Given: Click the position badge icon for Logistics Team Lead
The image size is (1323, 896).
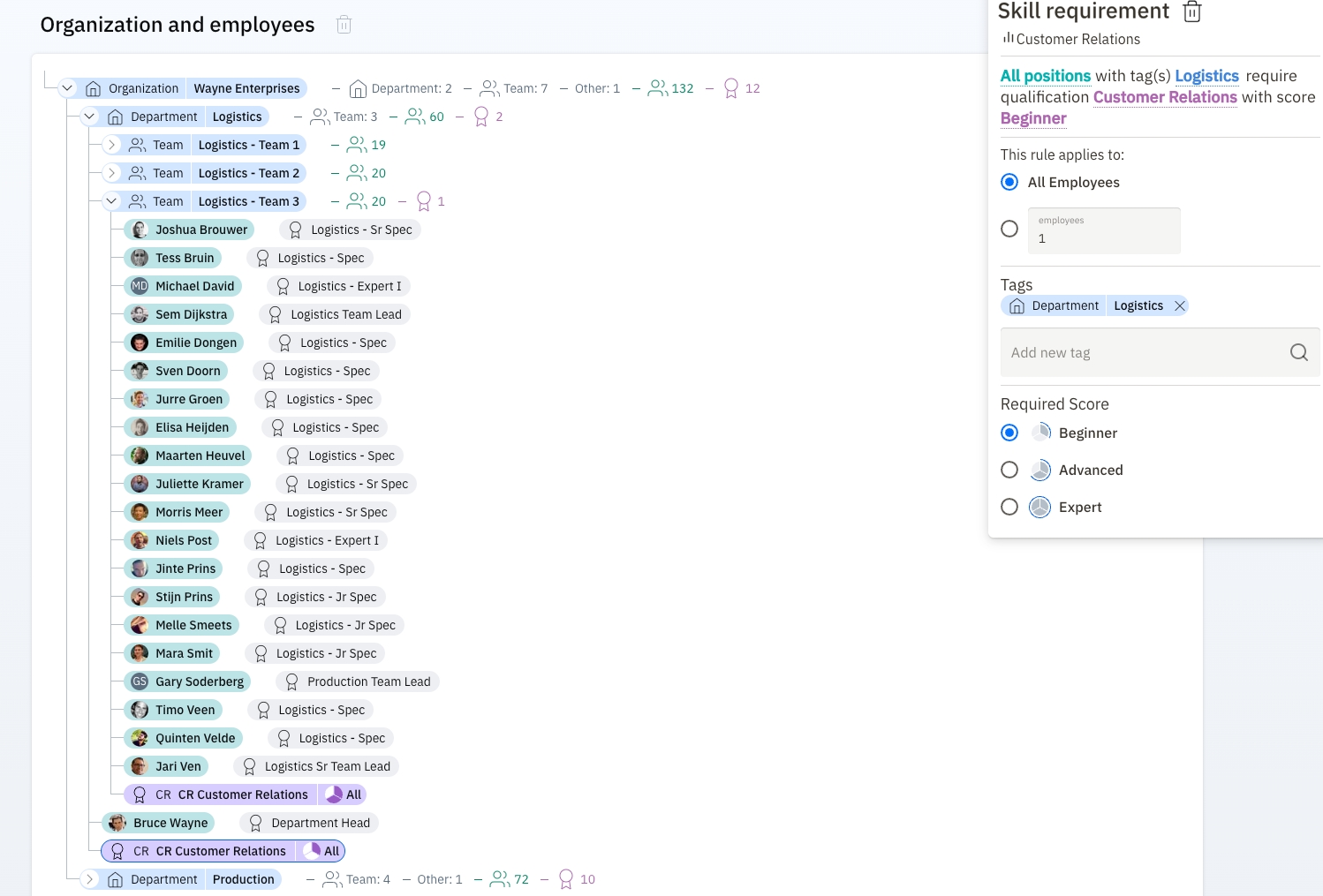Looking at the screenshot, I should pos(276,314).
